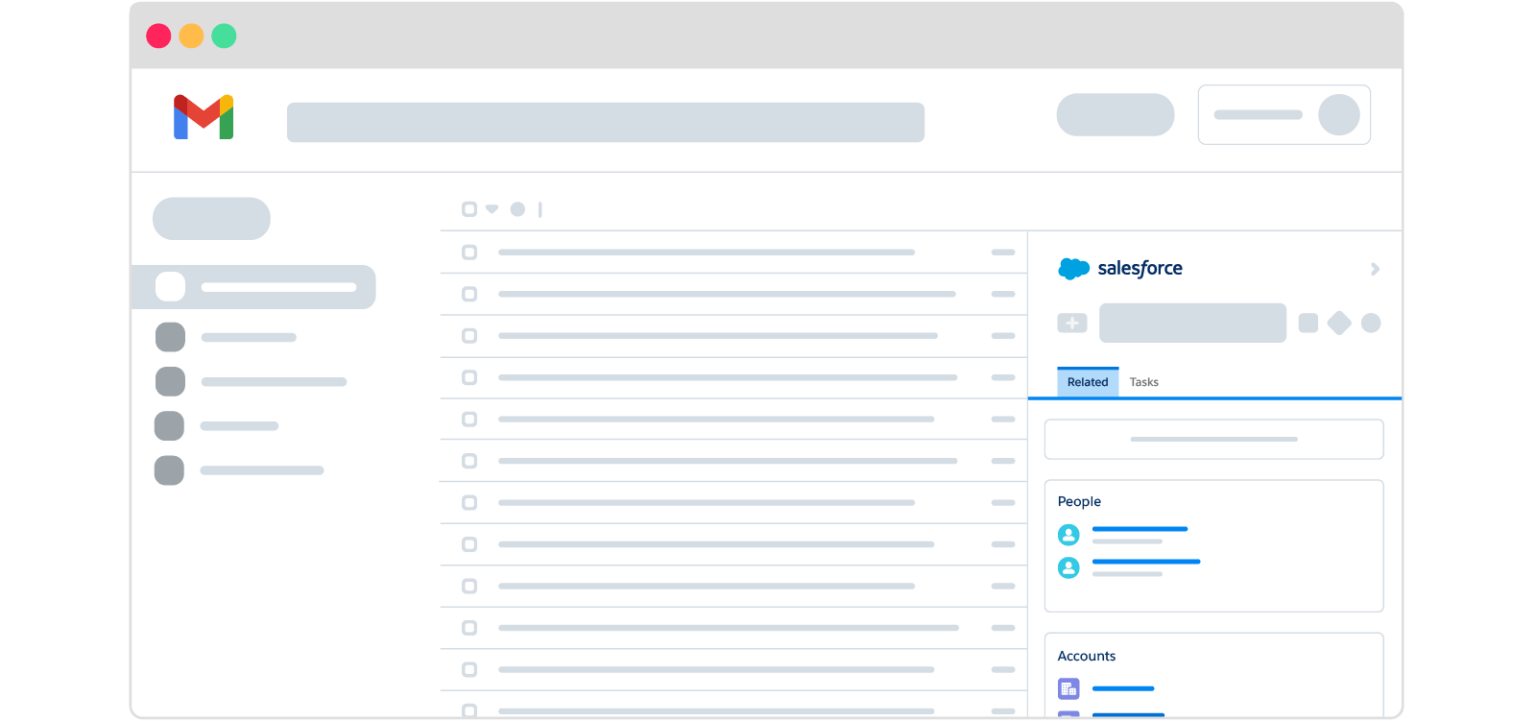Screen dimensions: 1536x721
Task: Click the second person link under People
Action: (x=1146, y=561)
